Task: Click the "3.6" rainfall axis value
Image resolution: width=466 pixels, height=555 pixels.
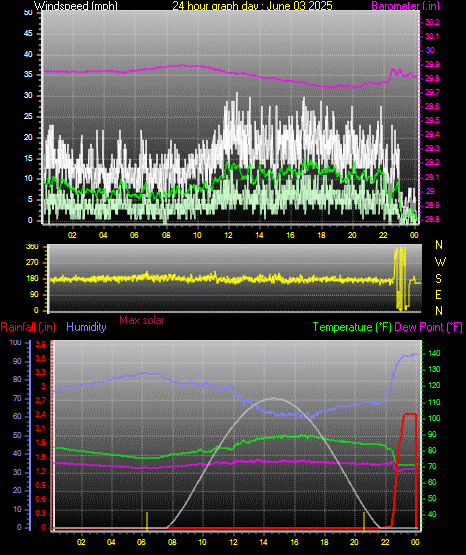Action: pyautogui.click(x=41, y=358)
